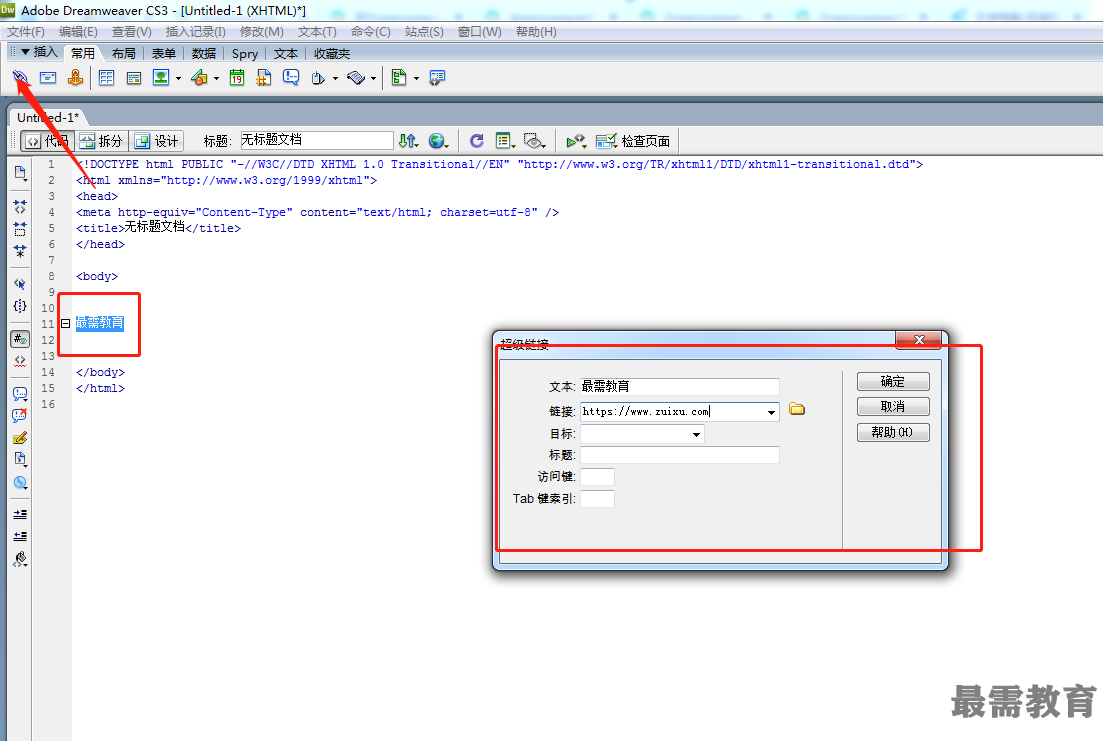Click Expand All icon in coding toolbar

point(20,251)
